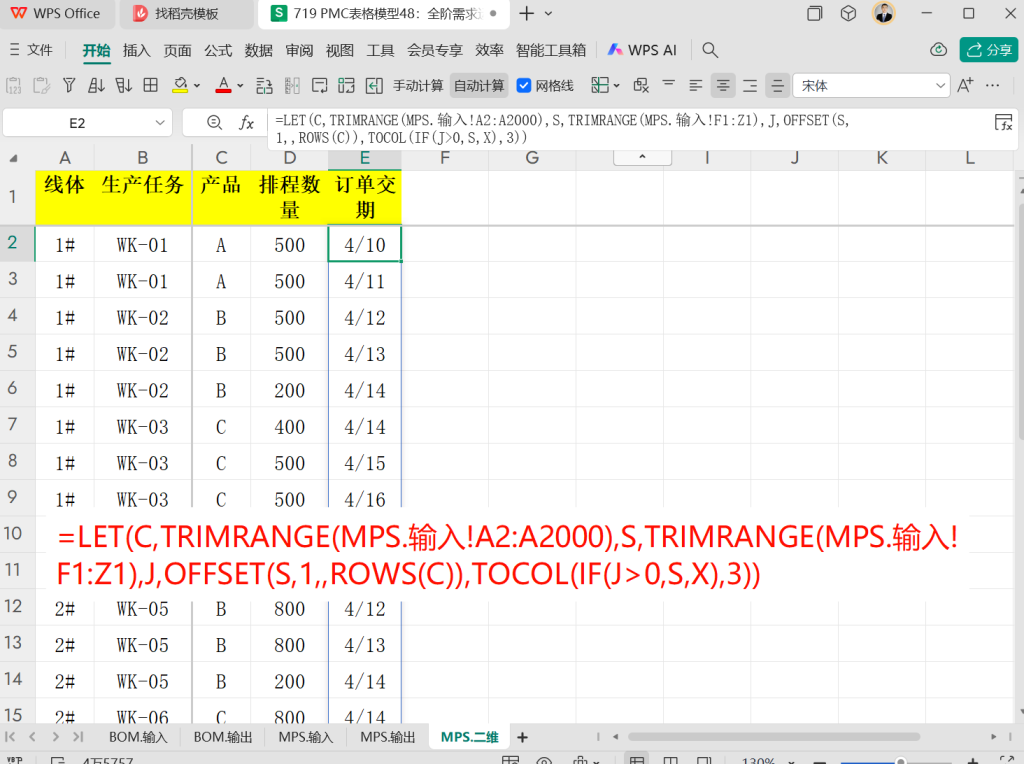Increase font size with A+ icon

tap(965, 86)
